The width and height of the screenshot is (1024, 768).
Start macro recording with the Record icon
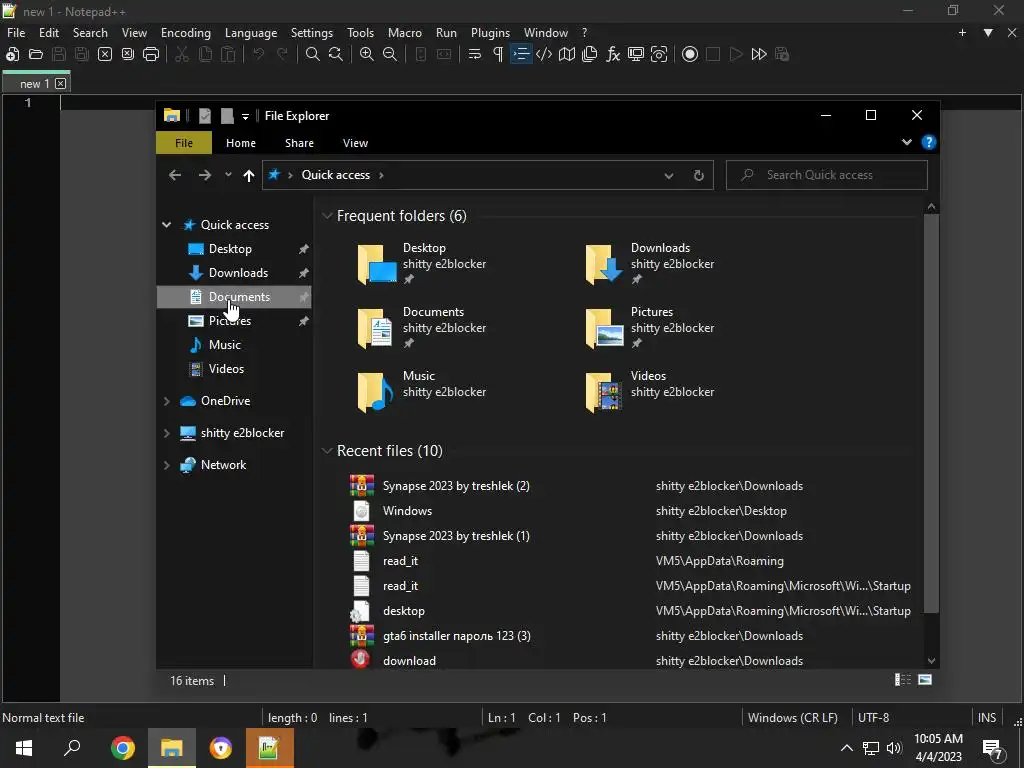(x=690, y=54)
